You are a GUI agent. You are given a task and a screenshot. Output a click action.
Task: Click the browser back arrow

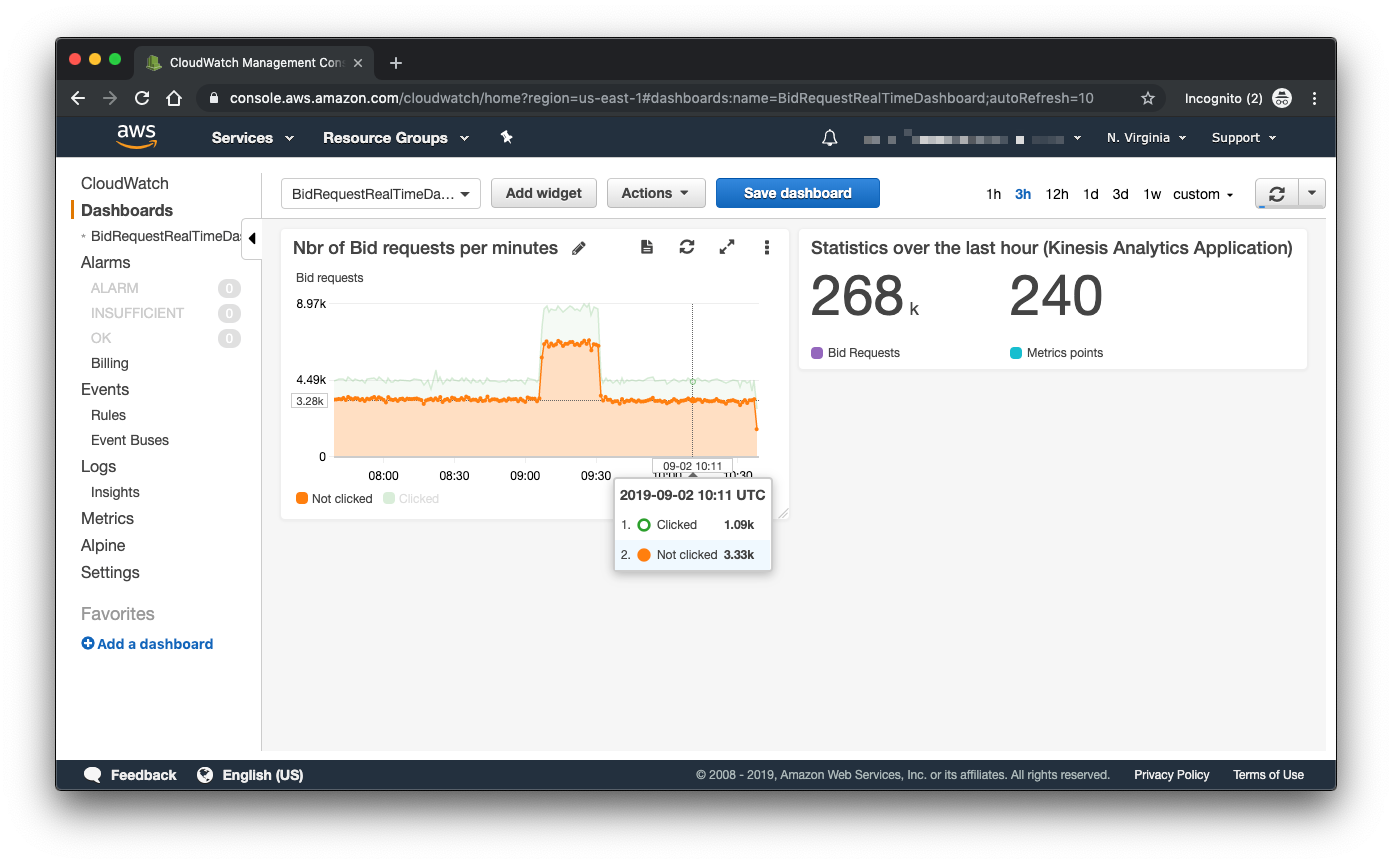pyautogui.click(x=78, y=98)
